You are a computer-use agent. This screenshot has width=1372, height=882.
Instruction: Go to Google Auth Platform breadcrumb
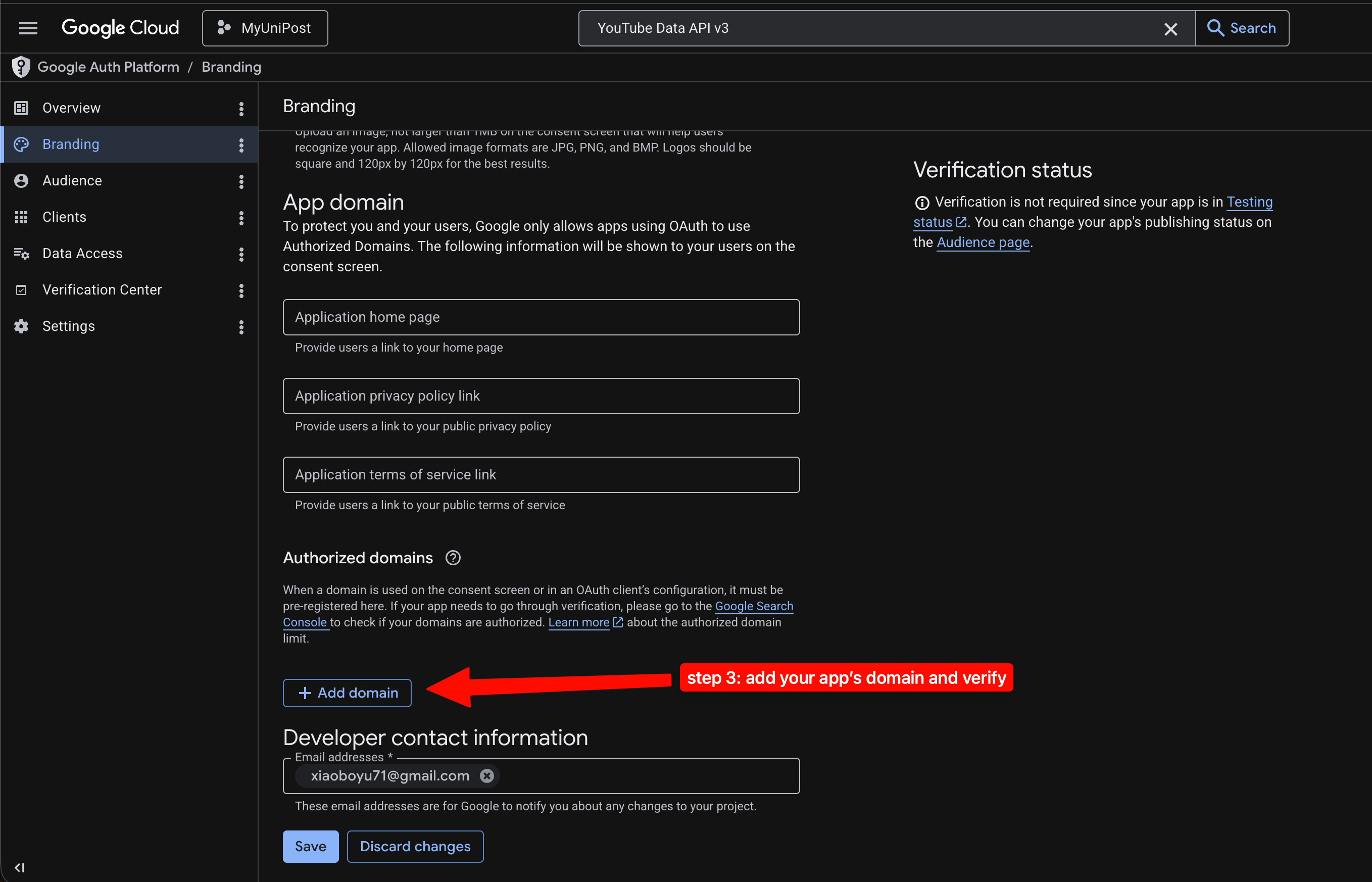tap(108, 67)
